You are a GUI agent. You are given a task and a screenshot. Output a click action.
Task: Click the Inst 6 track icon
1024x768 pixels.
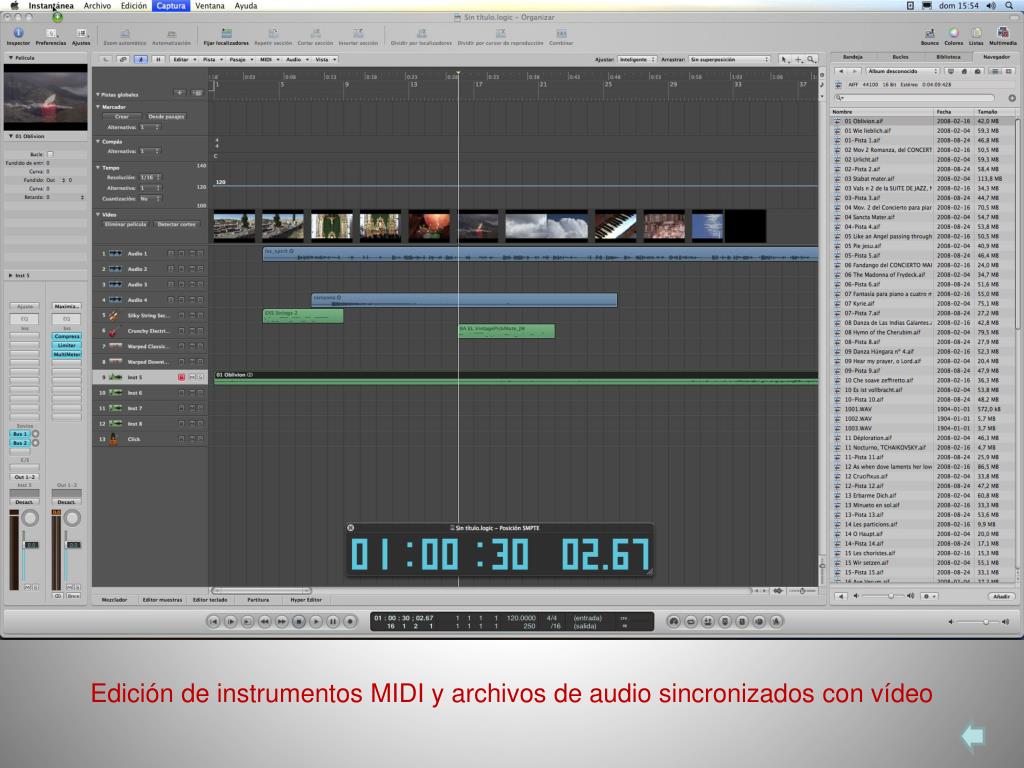pyautogui.click(x=115, y=392)
